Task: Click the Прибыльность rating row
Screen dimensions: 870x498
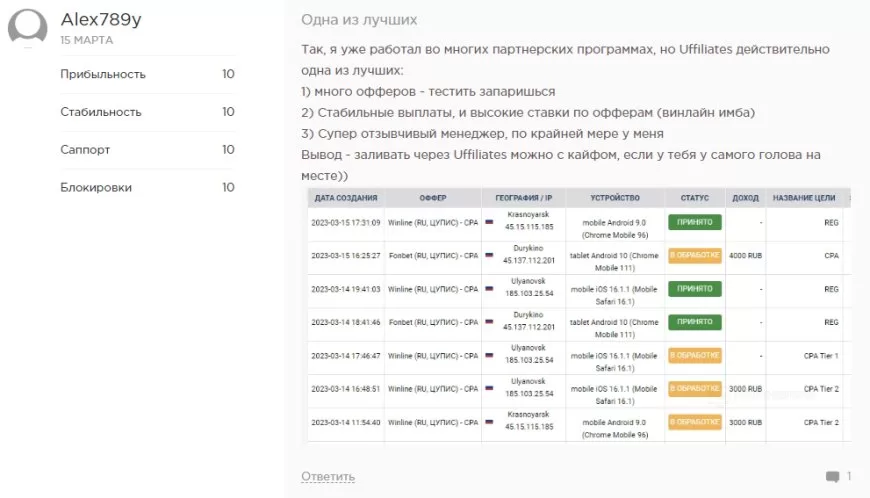Action: 147,74
